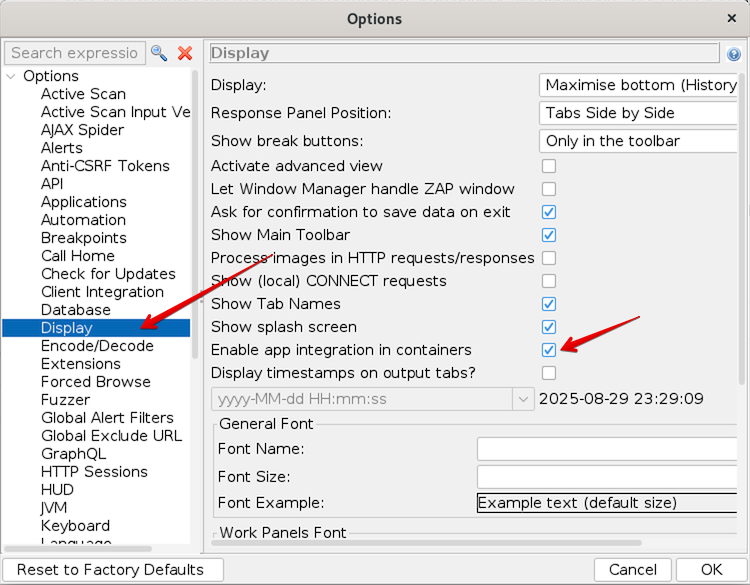Click the Font Name input field
This screenshot has width=750, height=585.
click(607, 449)
